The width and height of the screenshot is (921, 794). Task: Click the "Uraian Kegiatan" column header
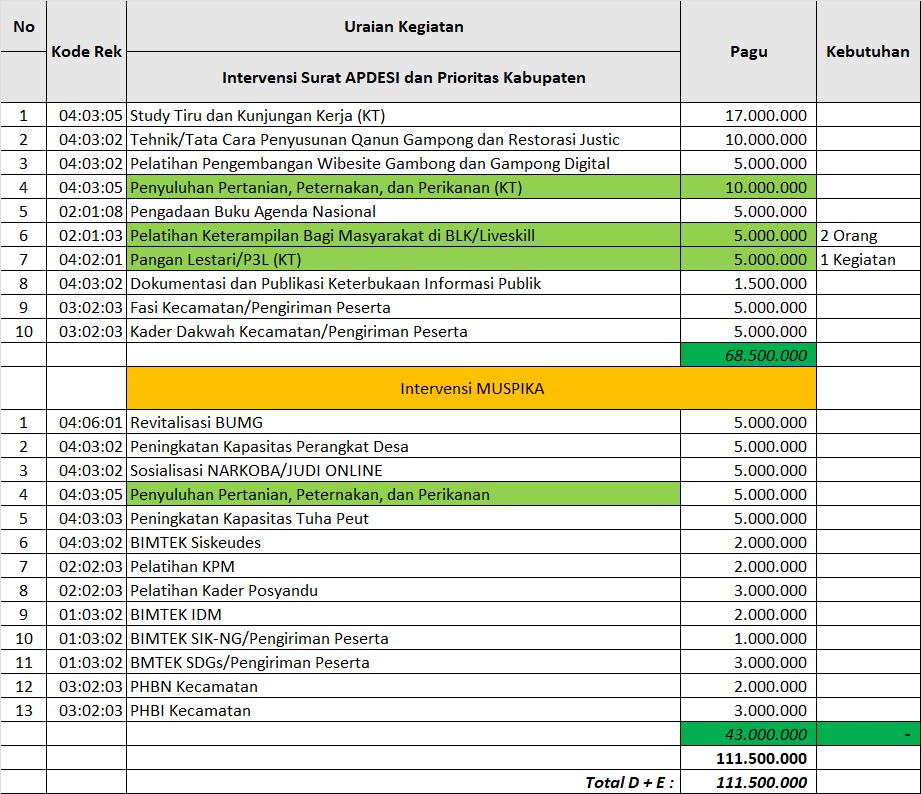[403, 27]
